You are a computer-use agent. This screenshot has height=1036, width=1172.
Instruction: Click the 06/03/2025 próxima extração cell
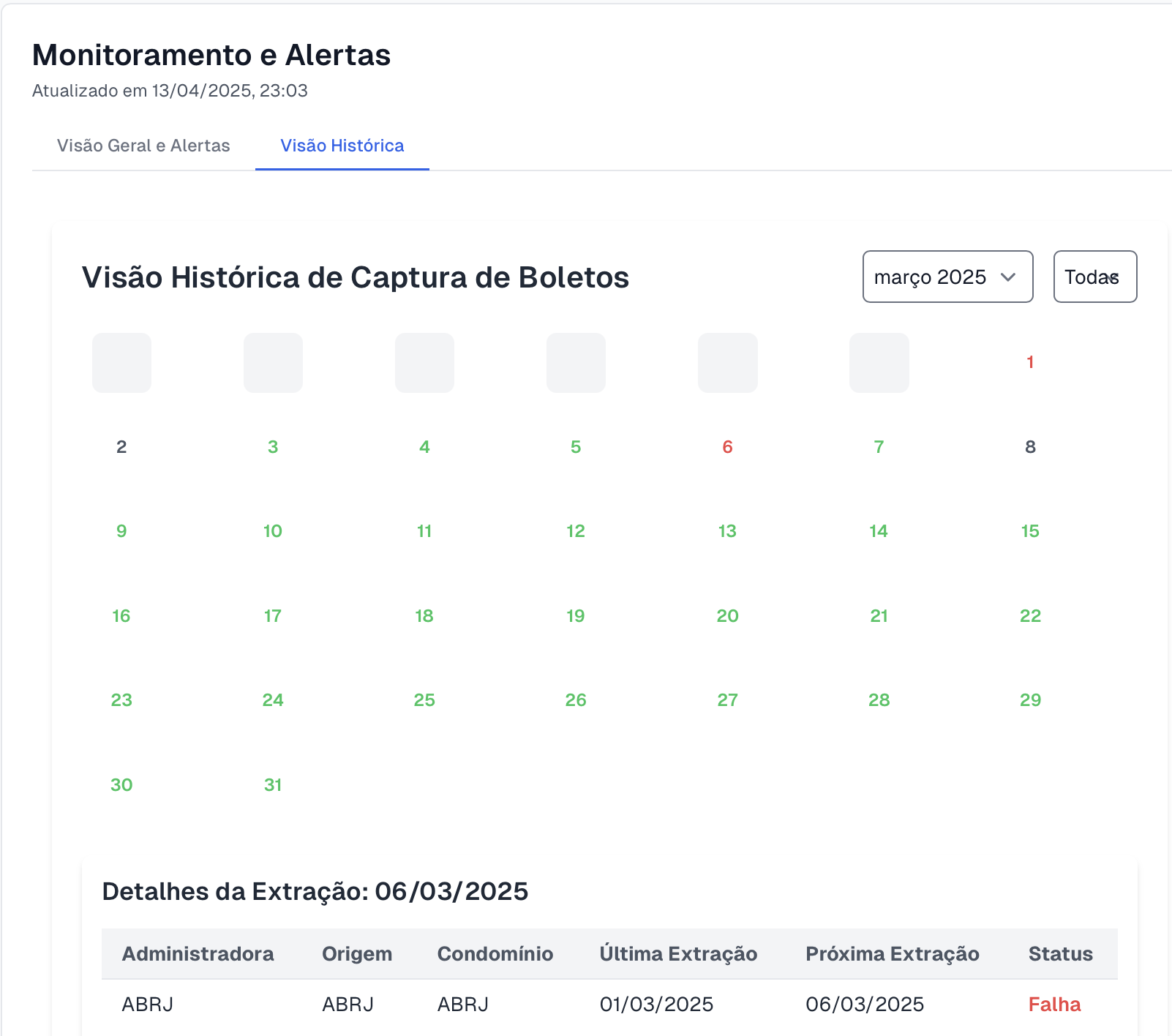point(865,1005)
